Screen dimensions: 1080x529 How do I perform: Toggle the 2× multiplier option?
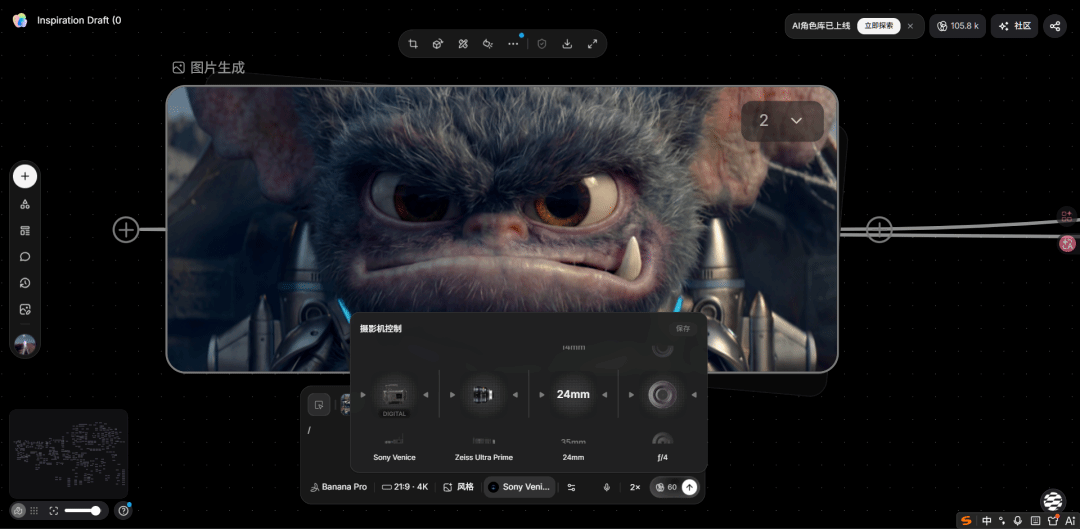(x=634, y=487)
